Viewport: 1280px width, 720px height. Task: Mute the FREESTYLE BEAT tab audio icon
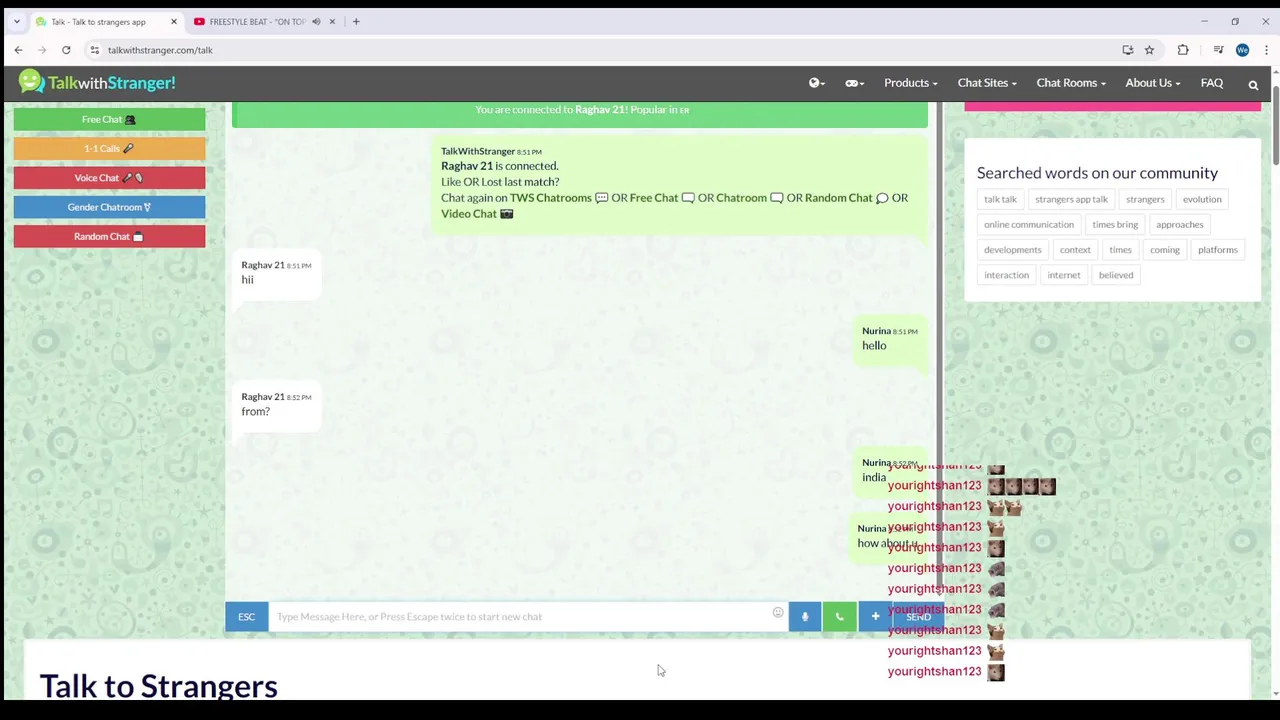(x=316, y=21)
